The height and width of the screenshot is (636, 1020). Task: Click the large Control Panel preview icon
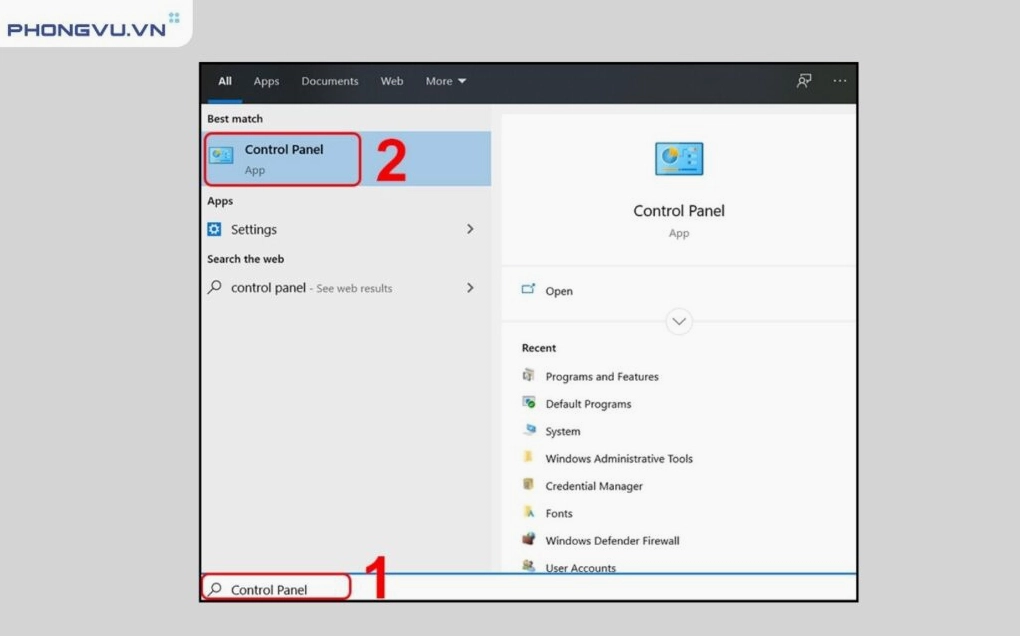tap(678, 159)
